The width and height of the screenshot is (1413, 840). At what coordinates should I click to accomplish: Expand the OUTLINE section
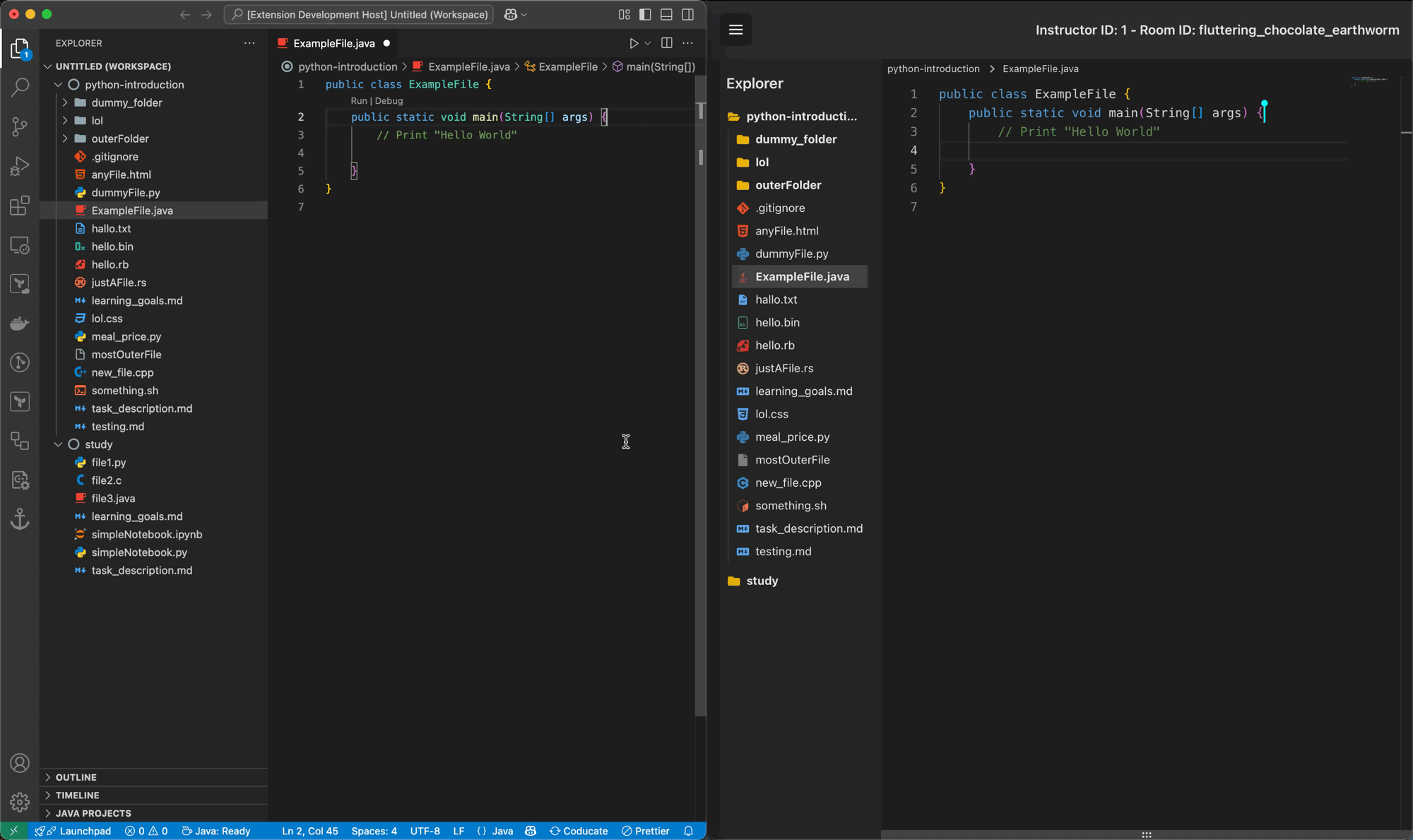(x=76, y=777)
